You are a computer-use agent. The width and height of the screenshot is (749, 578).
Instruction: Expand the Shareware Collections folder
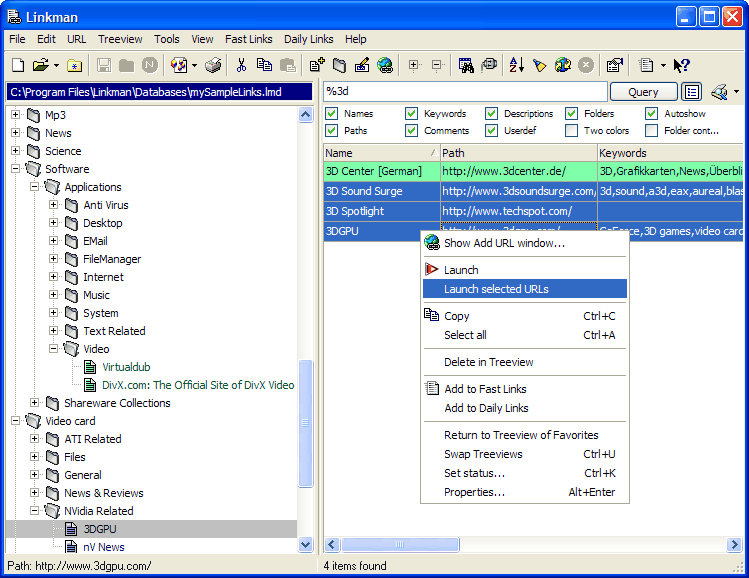pyautogui.click(x=34, y=403)
